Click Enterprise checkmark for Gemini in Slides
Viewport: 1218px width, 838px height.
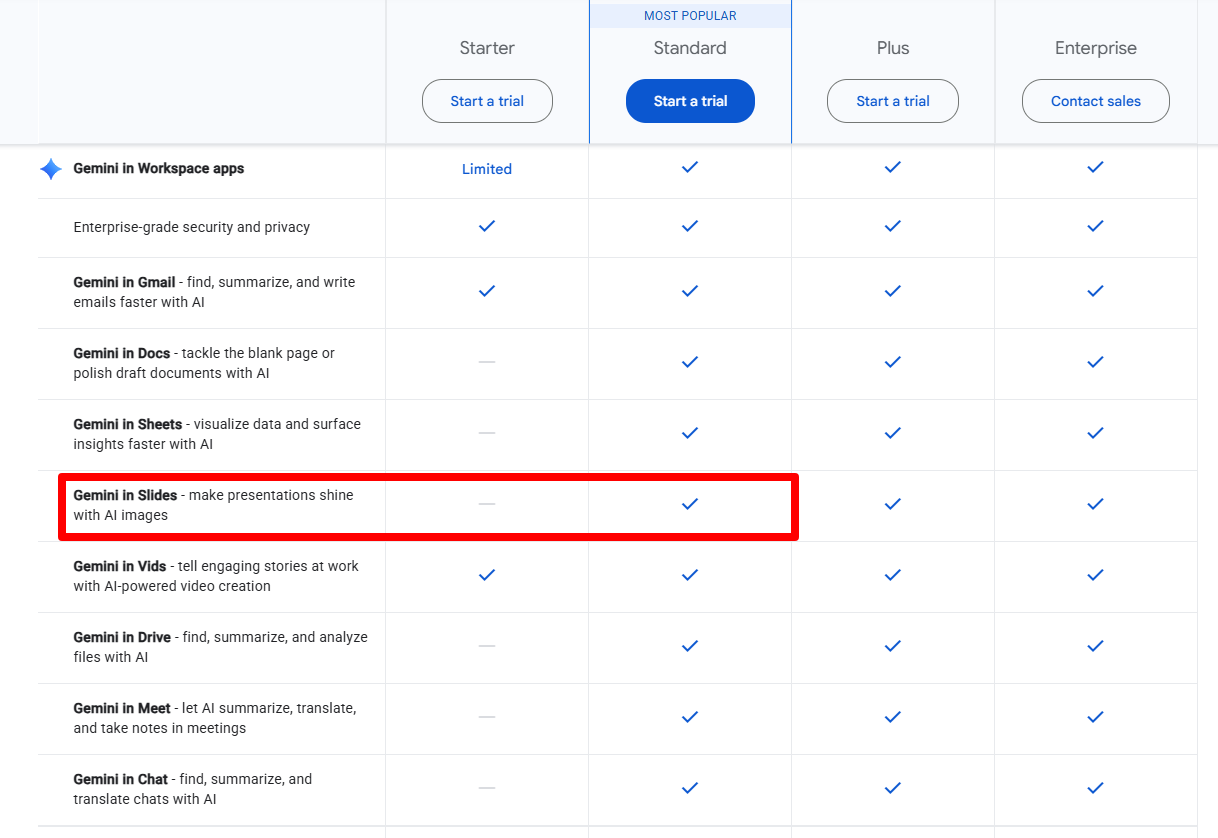point(1095,504)
